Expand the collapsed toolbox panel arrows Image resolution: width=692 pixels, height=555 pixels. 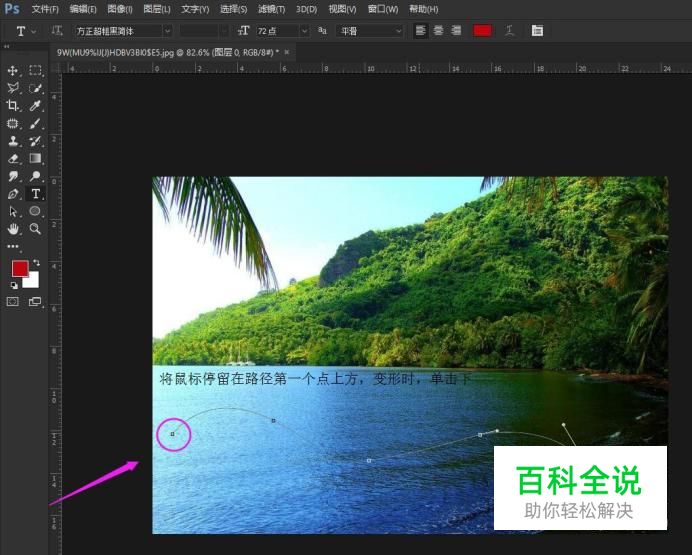(x=6, y=46)
